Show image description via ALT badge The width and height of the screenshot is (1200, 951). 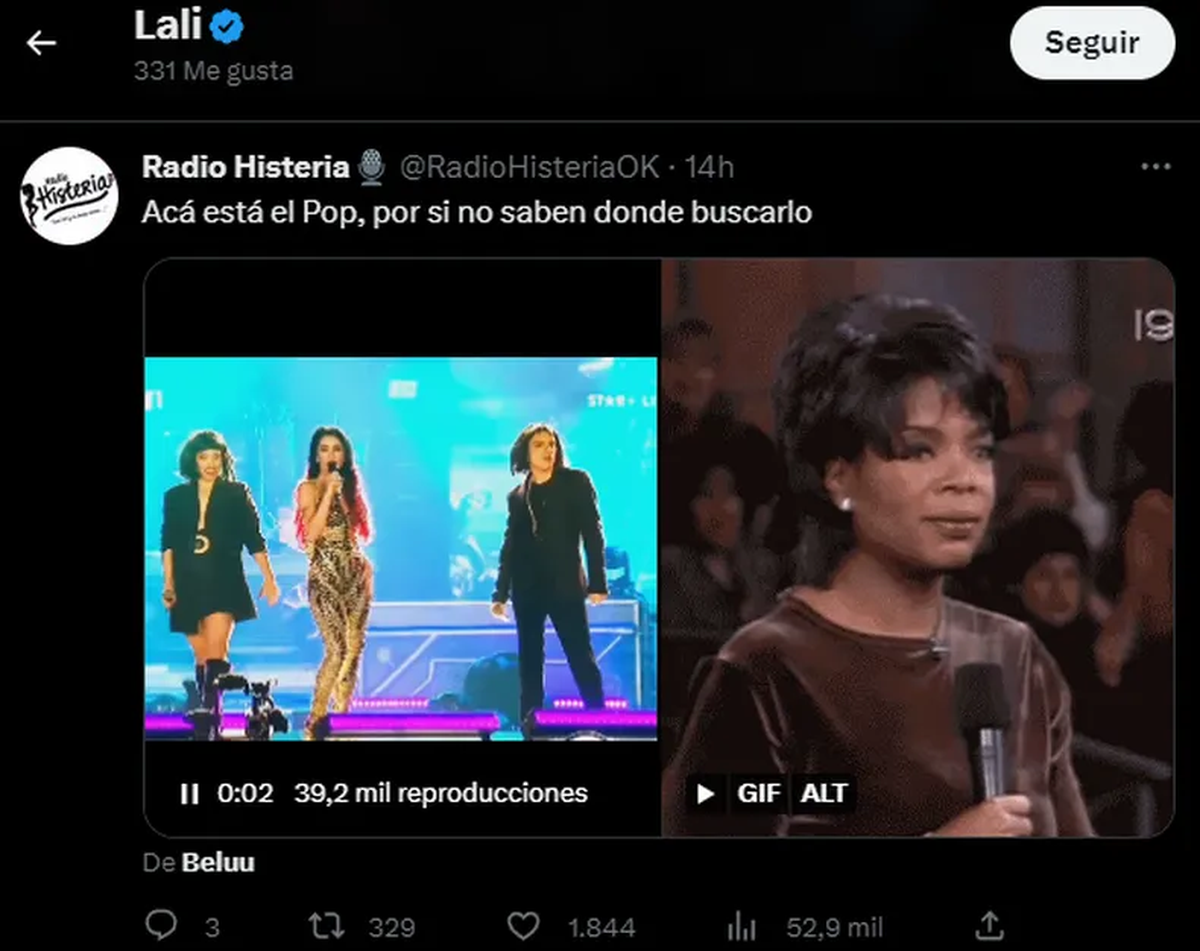[824, 794]
